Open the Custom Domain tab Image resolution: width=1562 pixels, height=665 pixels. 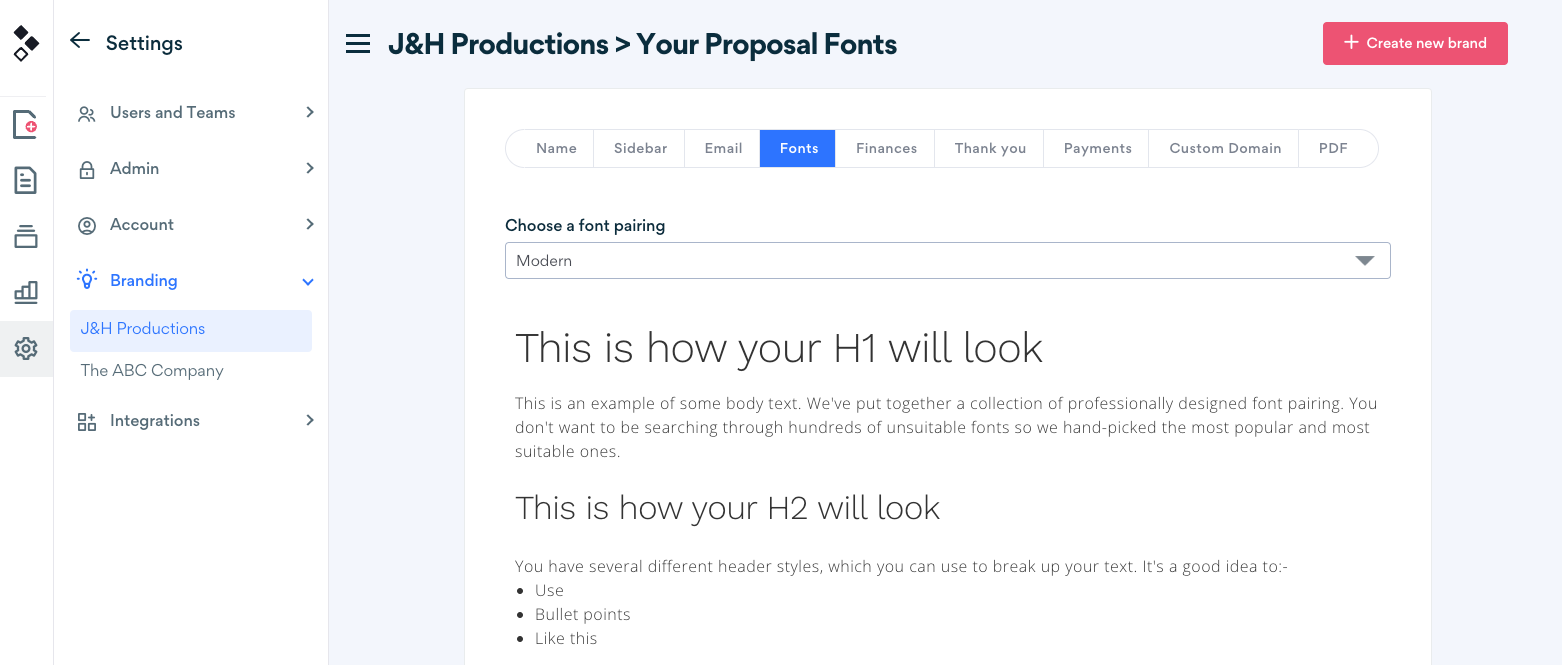(1224, 147)
